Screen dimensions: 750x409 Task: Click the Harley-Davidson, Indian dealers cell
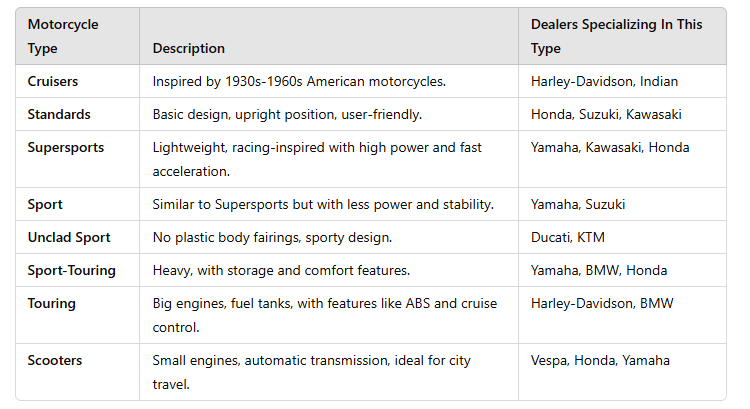[604, 81]
